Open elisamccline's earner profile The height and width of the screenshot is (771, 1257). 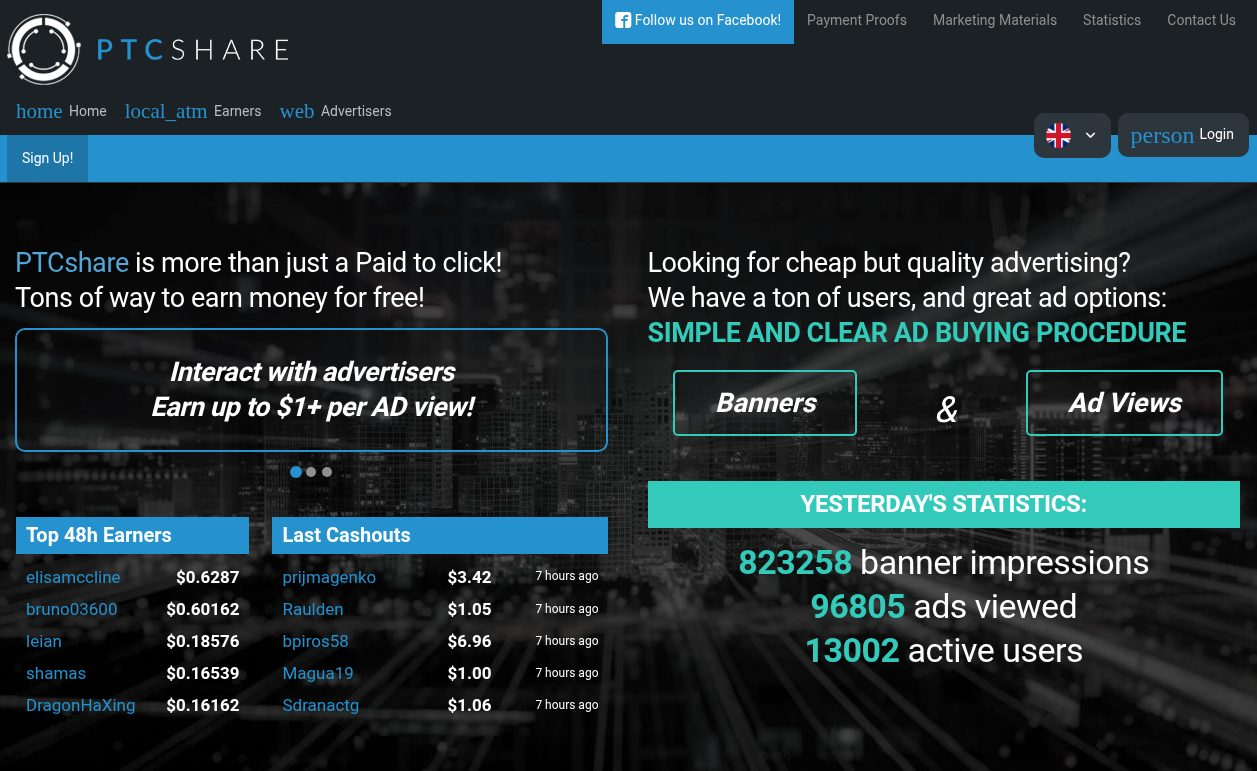point(73,577)
